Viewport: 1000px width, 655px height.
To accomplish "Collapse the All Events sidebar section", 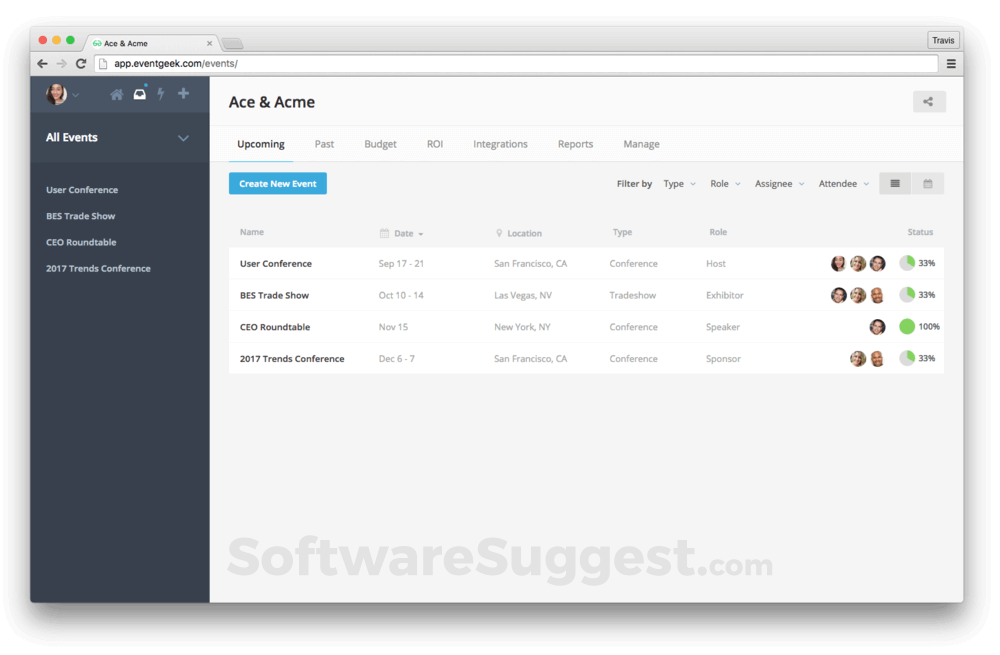I will pos(183,138).
